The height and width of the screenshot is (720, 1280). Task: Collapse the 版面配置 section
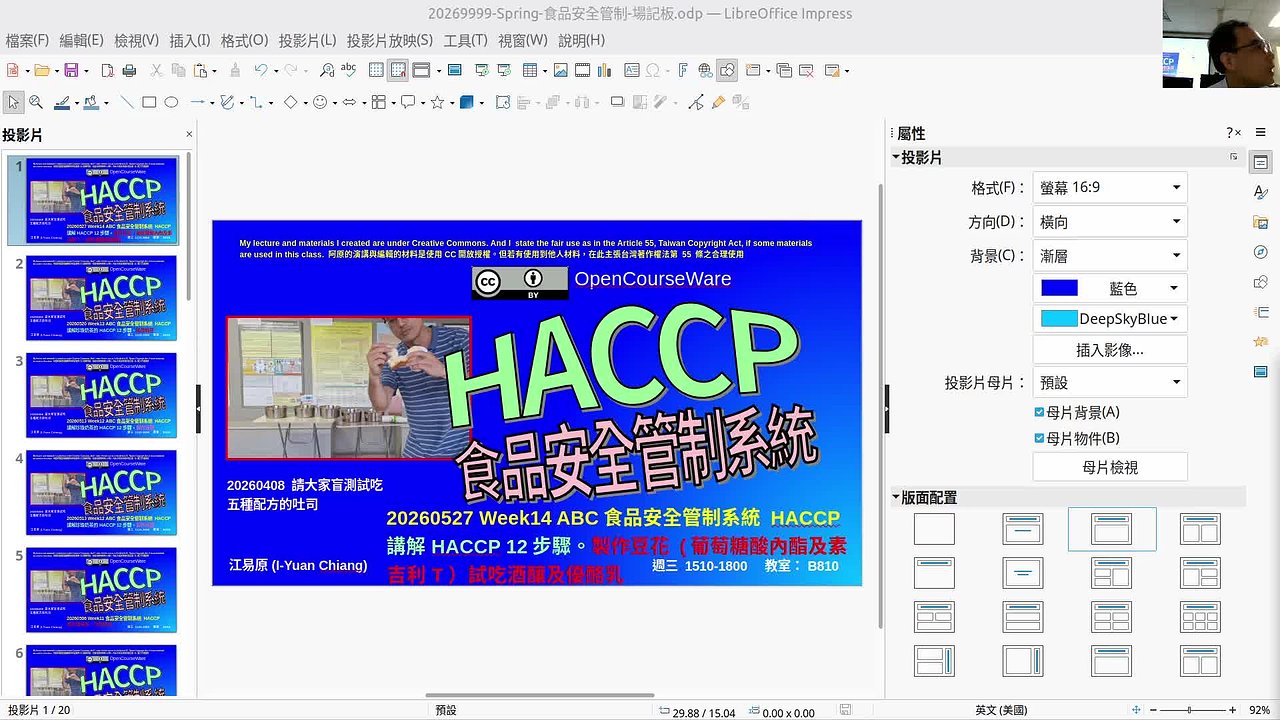[x=896, y=497]
